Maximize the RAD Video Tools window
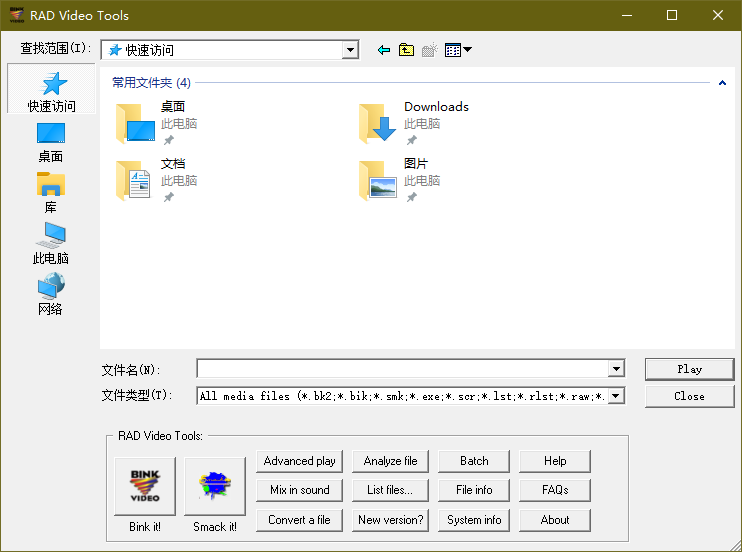The height and width of the screenshot is (552, 742). (672, 15)
